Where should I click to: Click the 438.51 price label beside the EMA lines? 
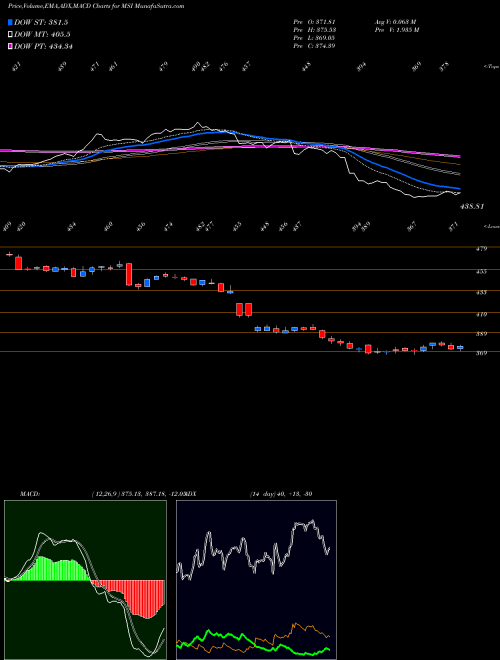point(472,207)
